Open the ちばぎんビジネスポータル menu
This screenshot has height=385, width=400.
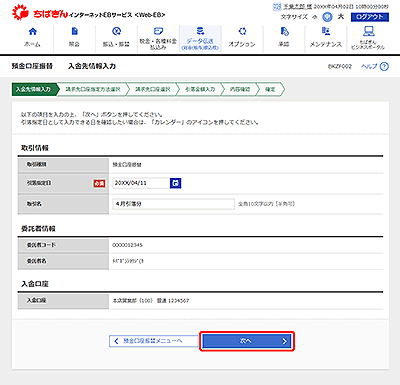[x=368, y=39]
